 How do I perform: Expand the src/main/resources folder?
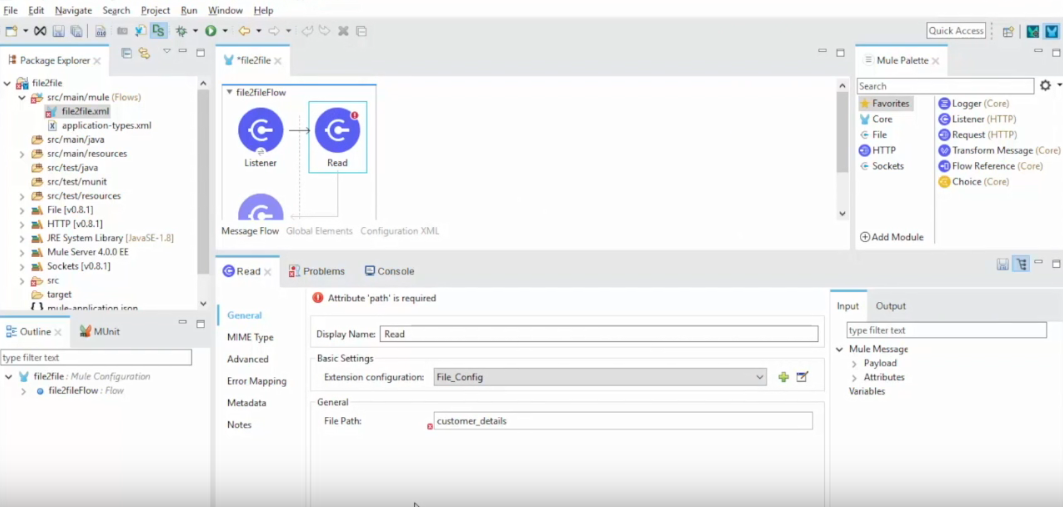click(22, 154)
